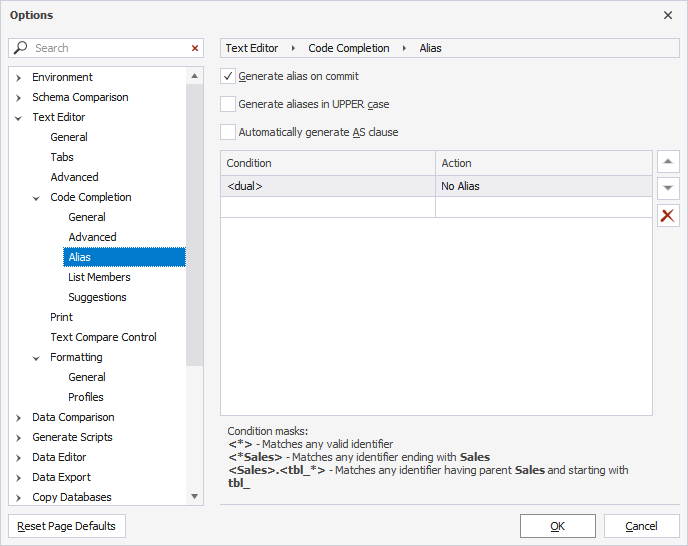The height and width of the screenshot is (546, 688).
Task: Open Advanced under Code Completion
Action: [x=92, y=237]
